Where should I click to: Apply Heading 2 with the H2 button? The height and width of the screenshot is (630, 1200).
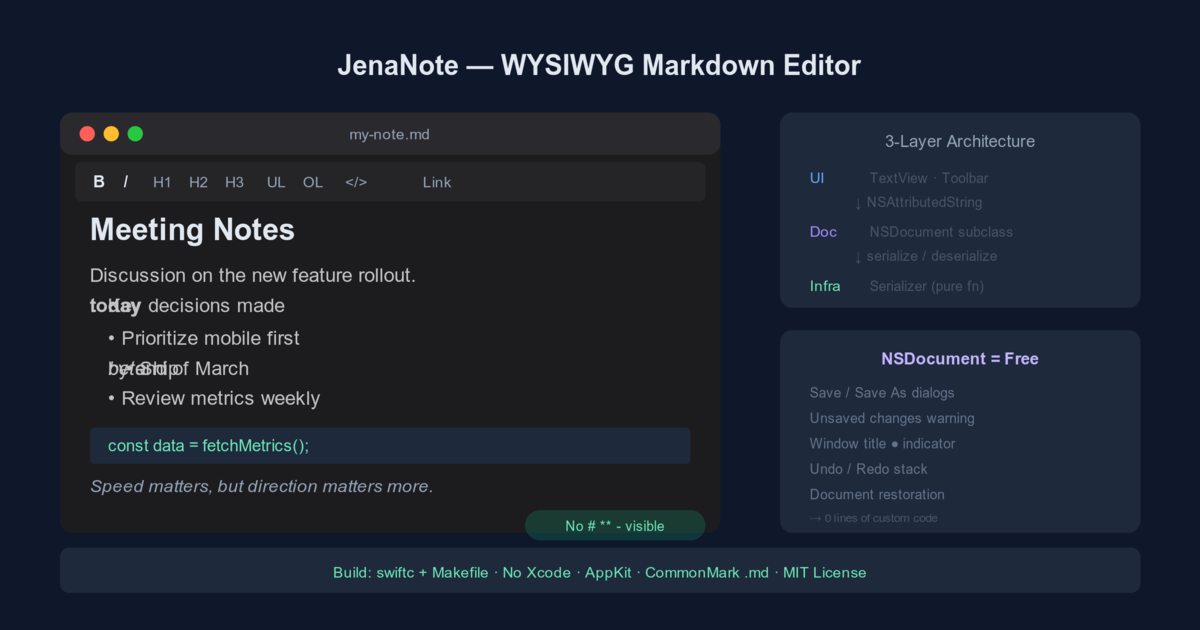tap(198, 182)
